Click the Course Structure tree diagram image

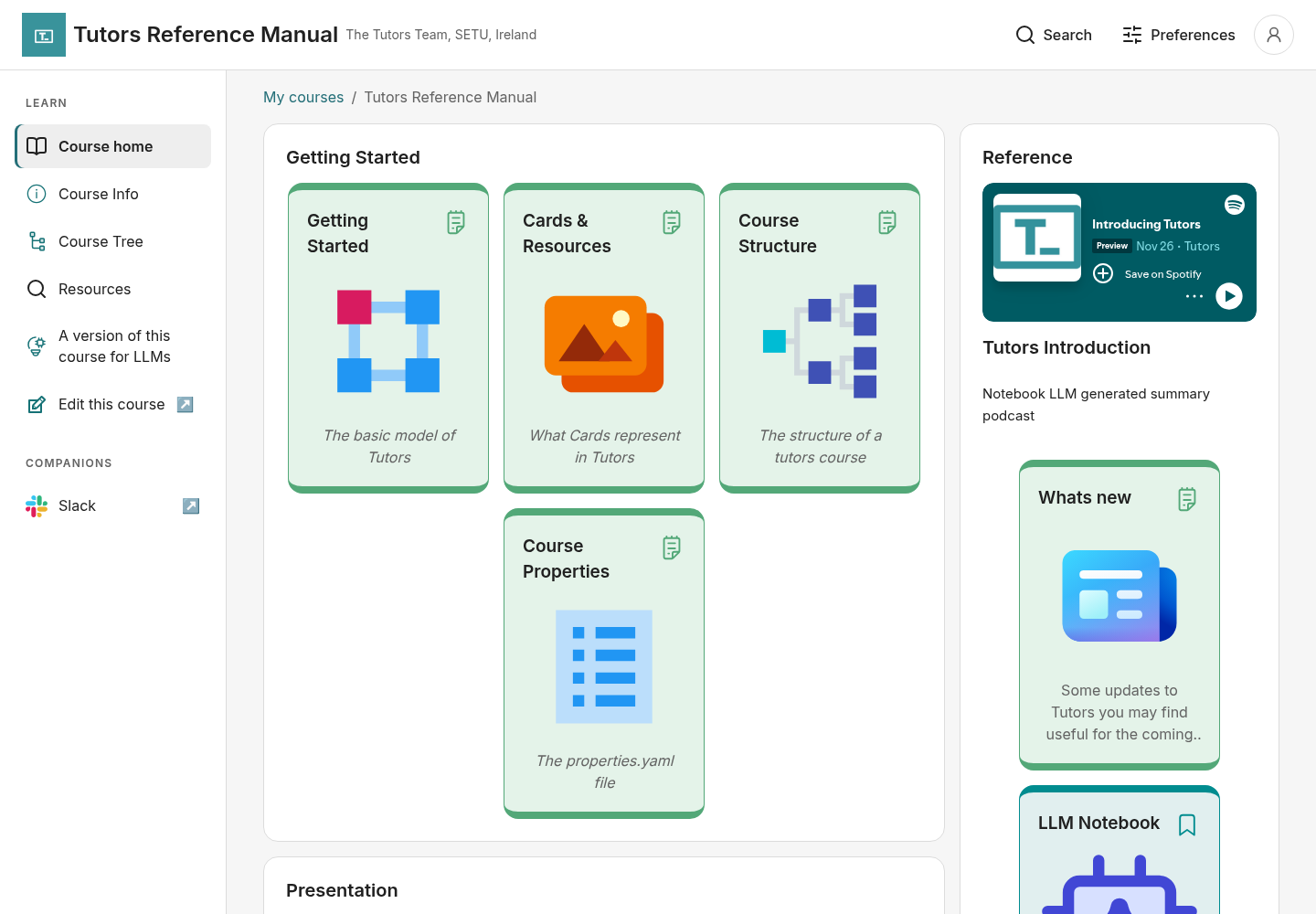point(820,341)
